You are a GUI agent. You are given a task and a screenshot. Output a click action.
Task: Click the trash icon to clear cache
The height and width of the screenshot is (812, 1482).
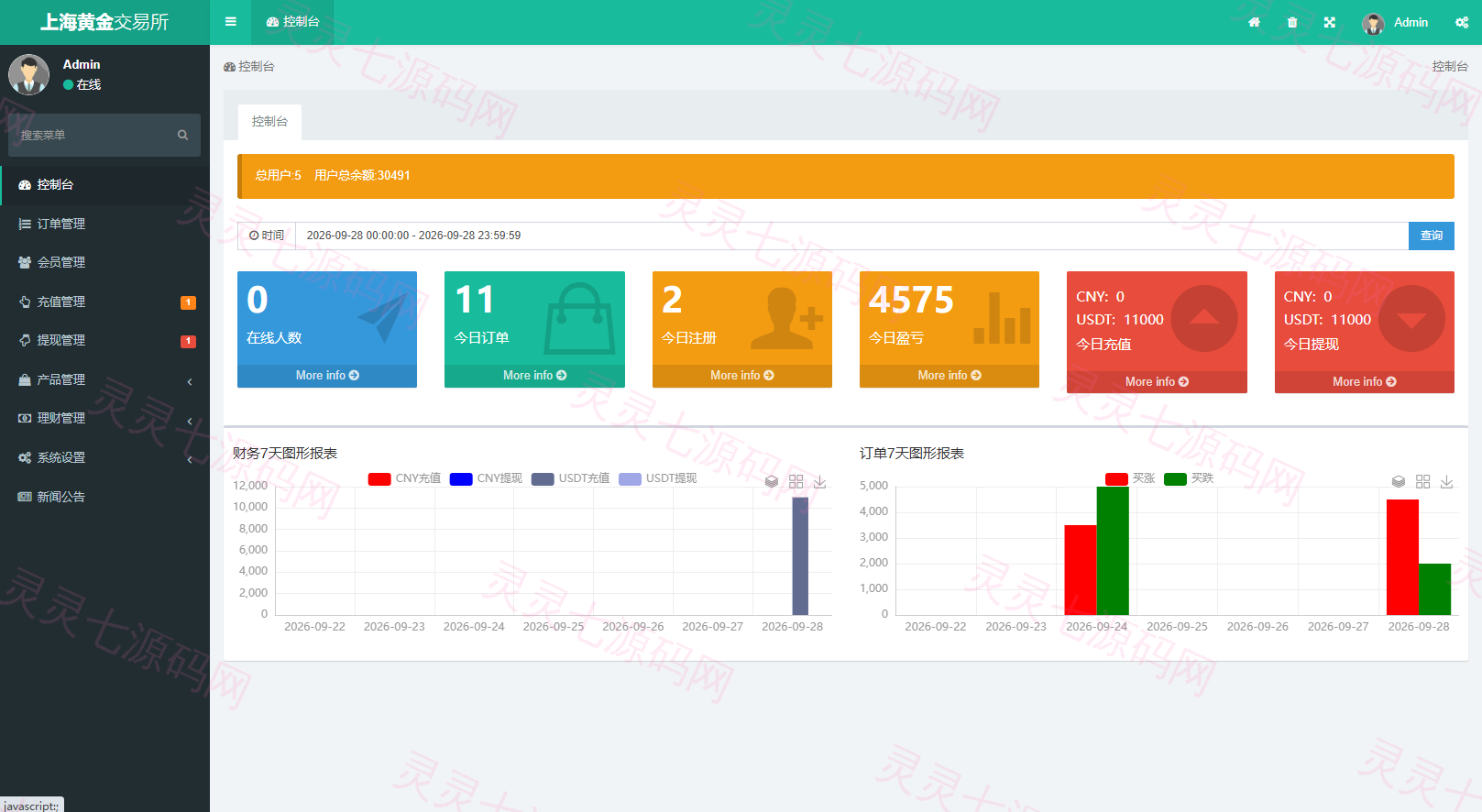1292,23
